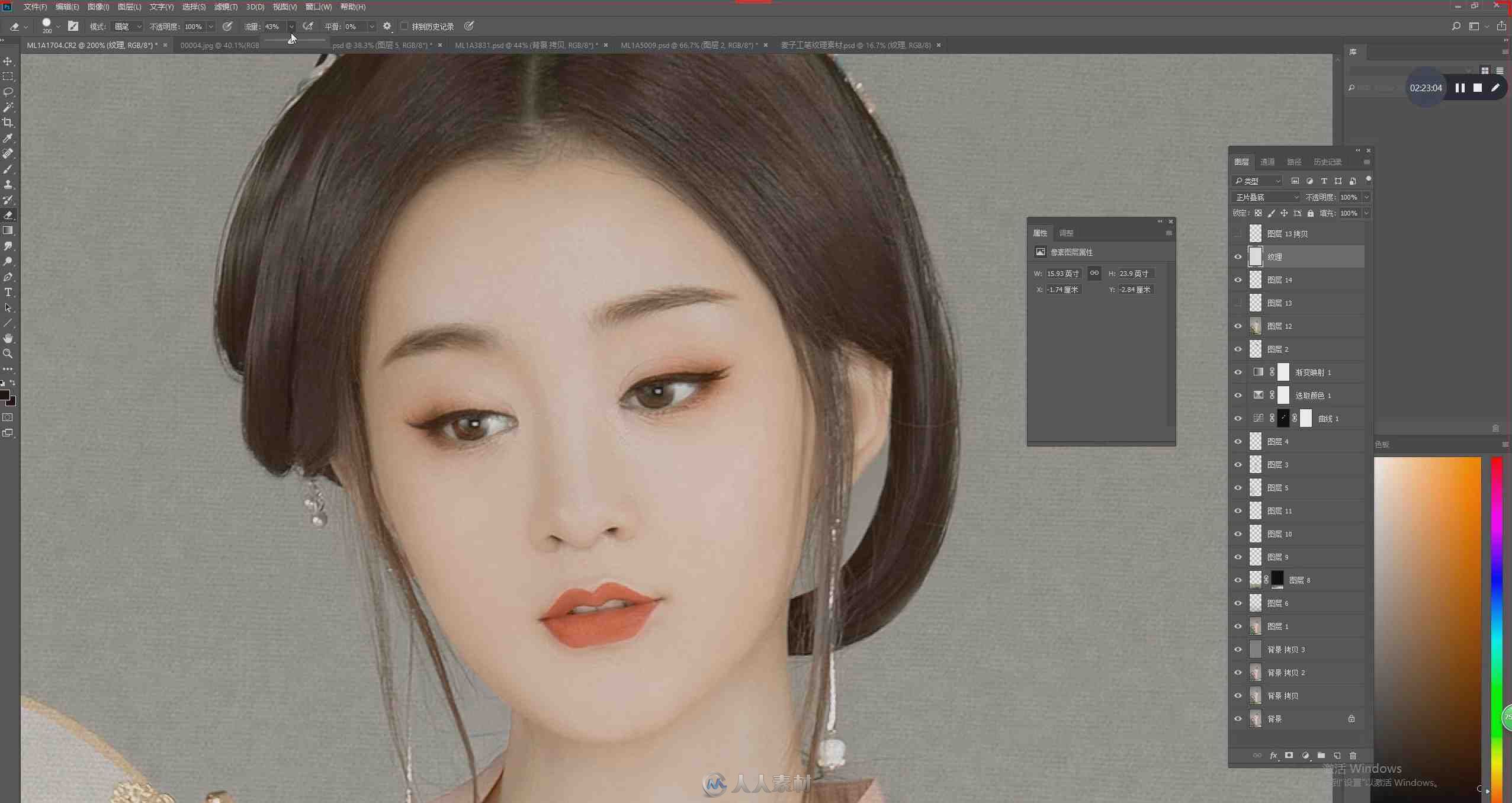Image resolution: width=1512 pixels, height=803 pixels.
Task: Select the Clone Stamp tool
Action: (8, 184)
